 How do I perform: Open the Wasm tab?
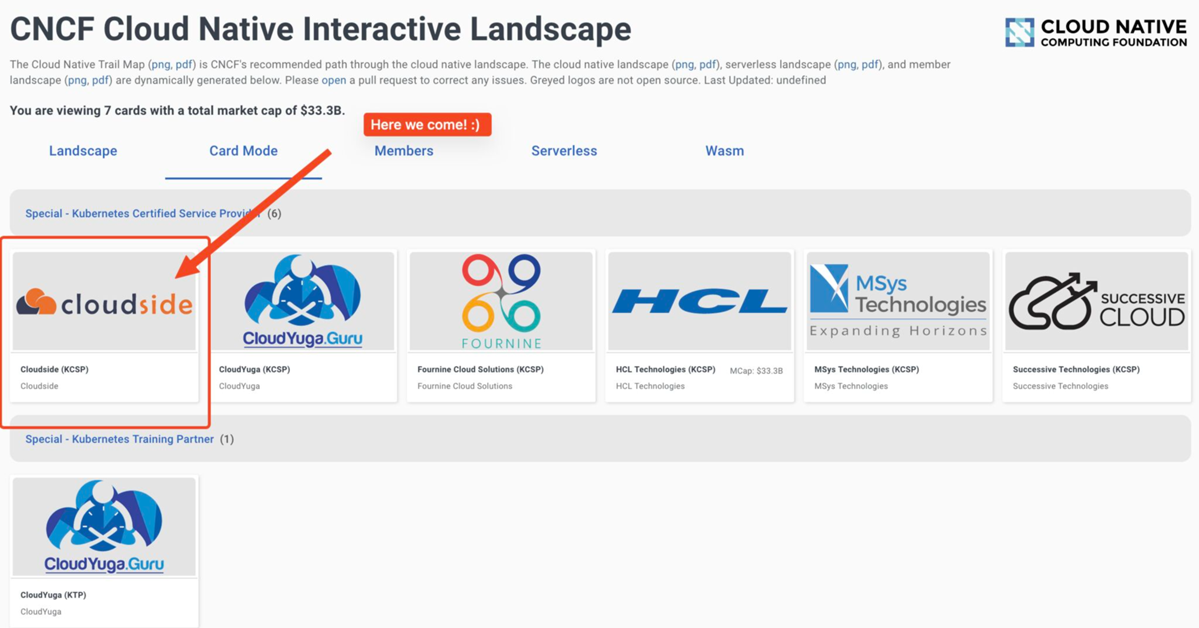tap(724, 151)
